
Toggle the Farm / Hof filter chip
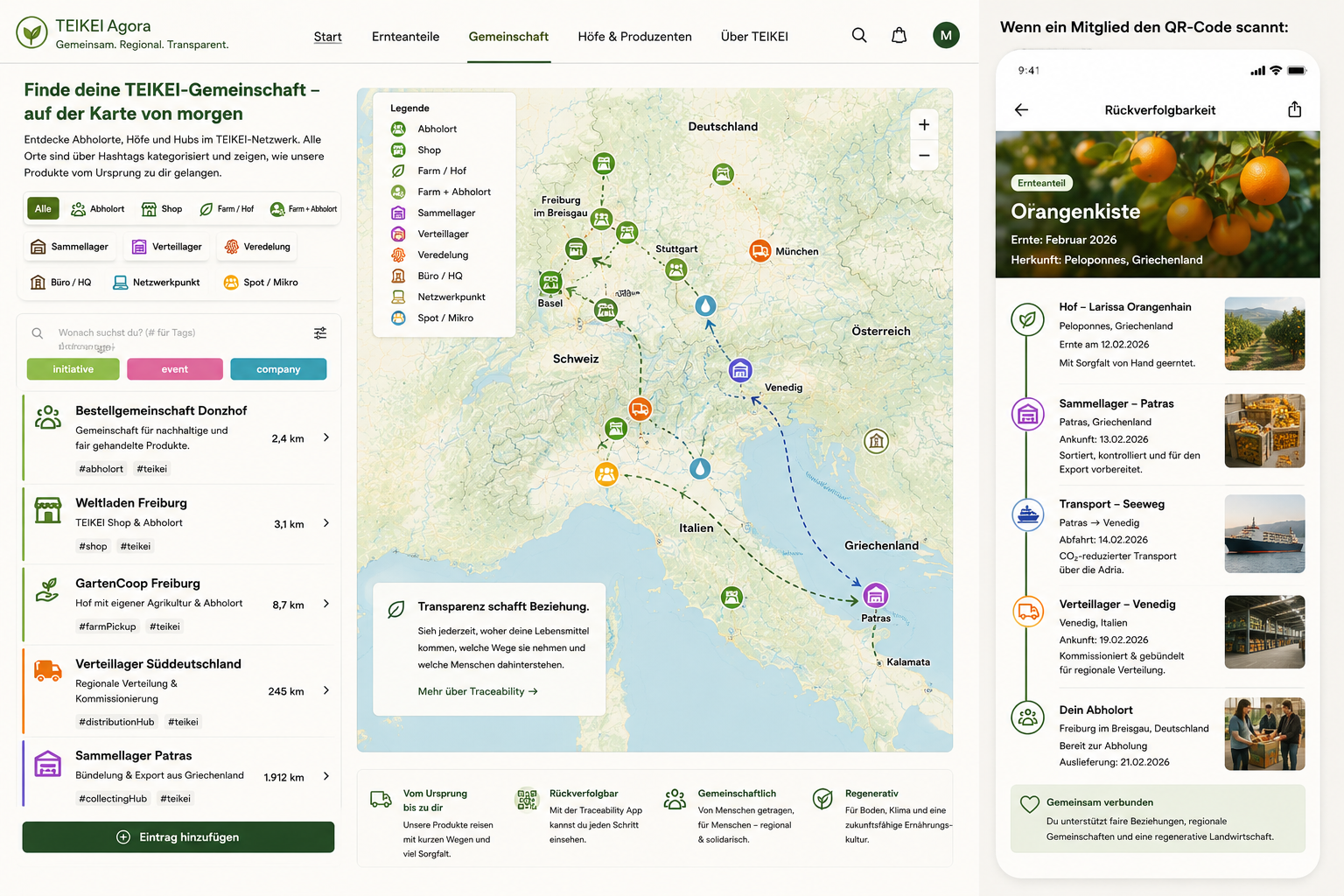[227, 209]
